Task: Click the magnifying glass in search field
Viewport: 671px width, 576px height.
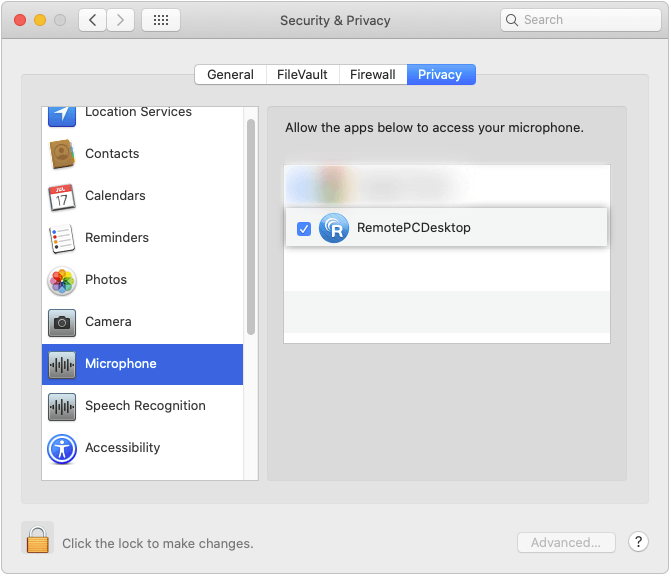Action: point(512,20)
